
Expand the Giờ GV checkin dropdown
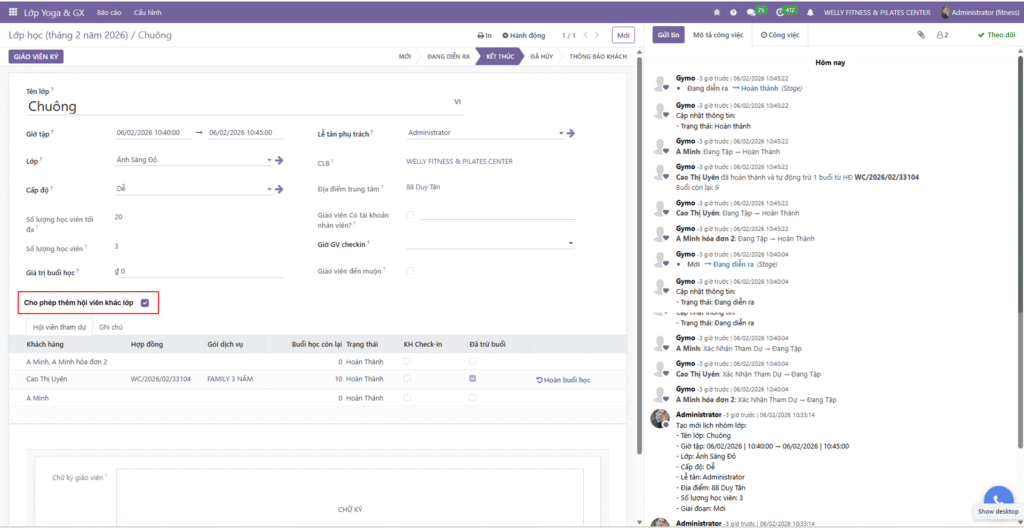point(571,243)
